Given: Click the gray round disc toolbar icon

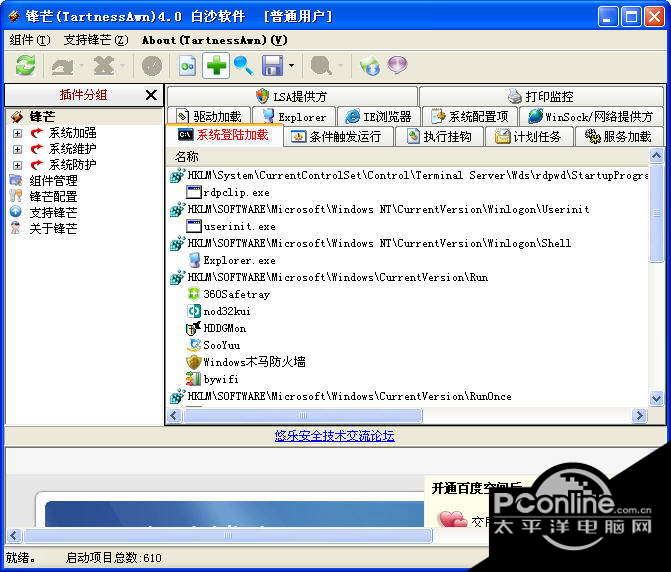Looking at the screenshot, I should [x=152, y=66].
